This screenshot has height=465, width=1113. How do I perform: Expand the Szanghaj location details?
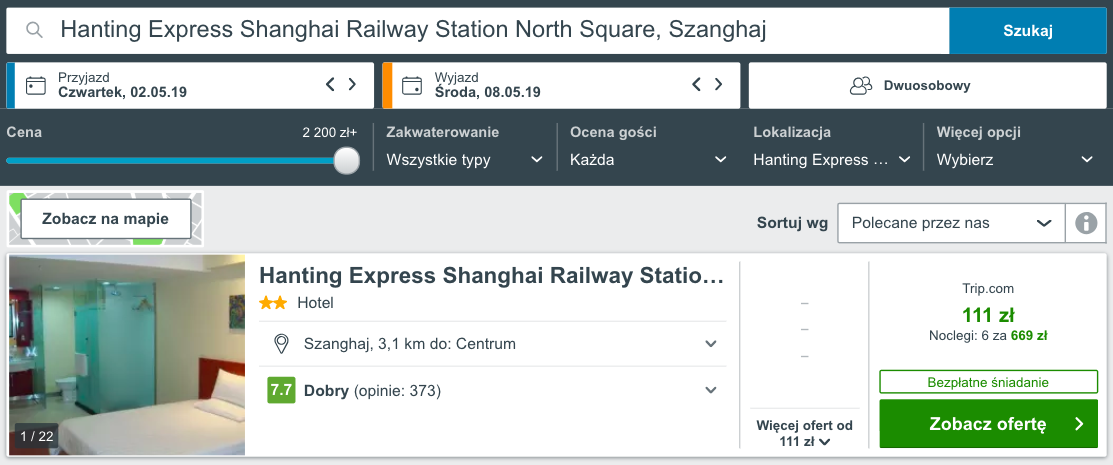coord(711,344)
